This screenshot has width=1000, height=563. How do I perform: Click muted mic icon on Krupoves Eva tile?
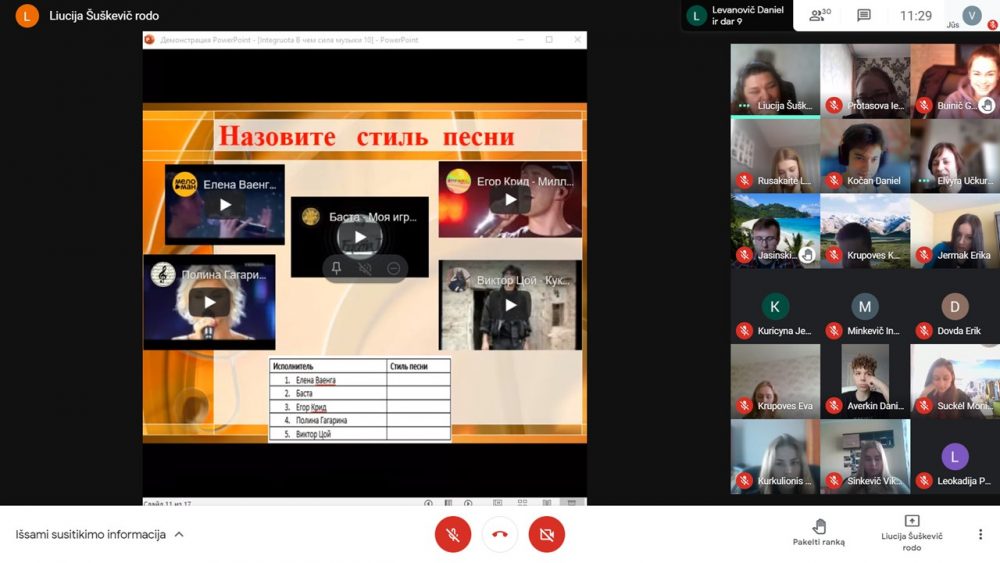744,406
